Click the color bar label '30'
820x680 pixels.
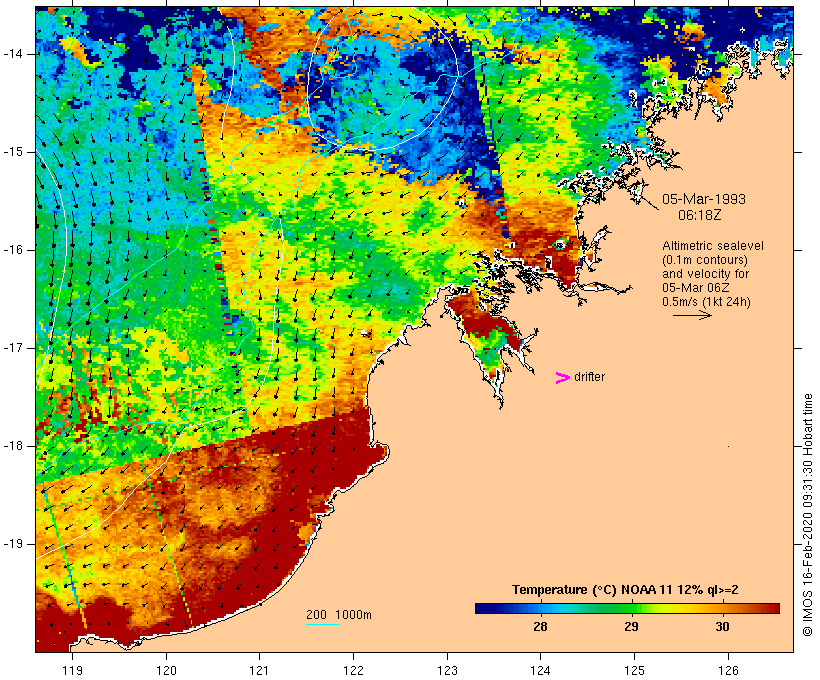pyautogui.click(x=722, y=626)
